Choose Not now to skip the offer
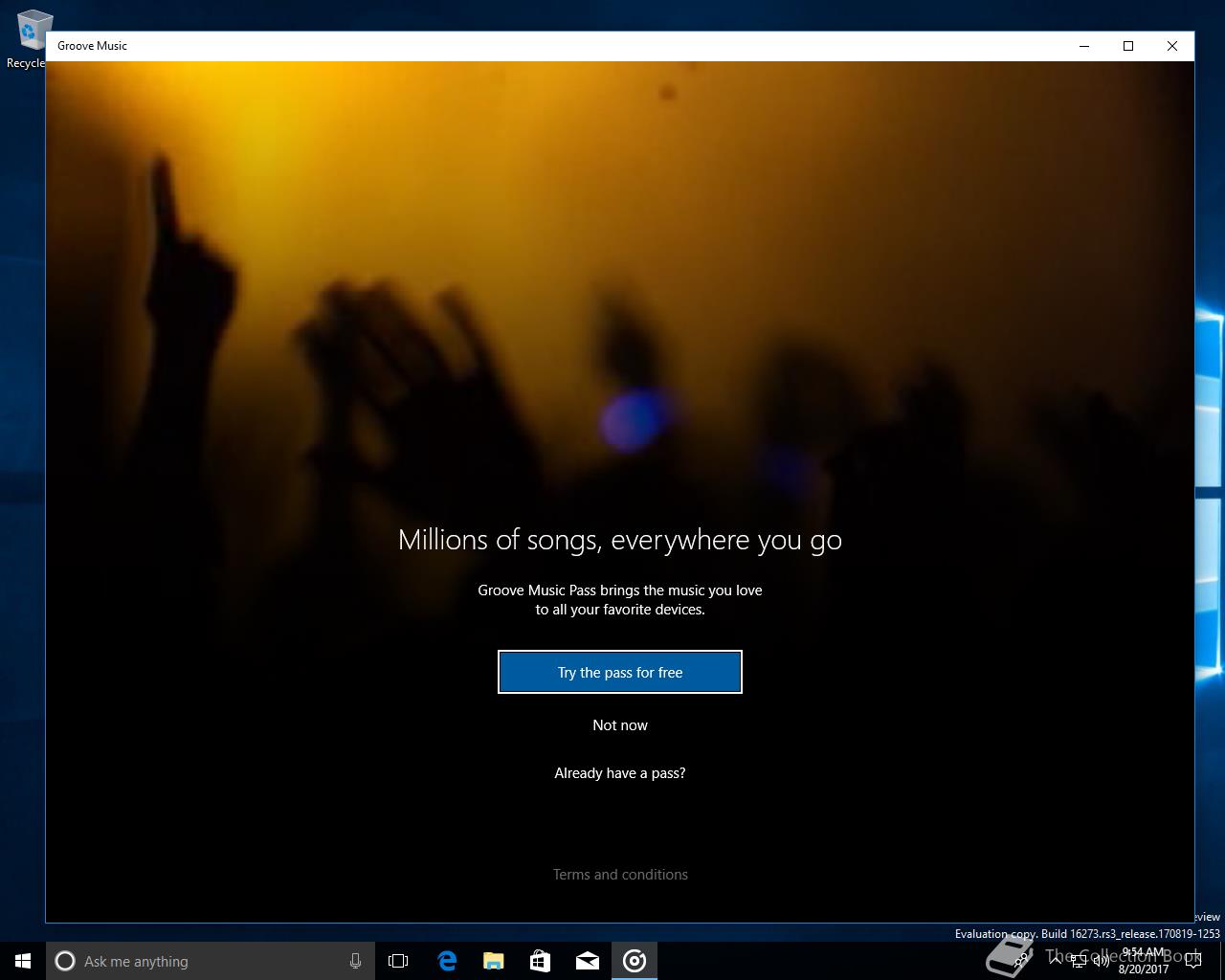1225x980 pixels. tap(620, 725)
